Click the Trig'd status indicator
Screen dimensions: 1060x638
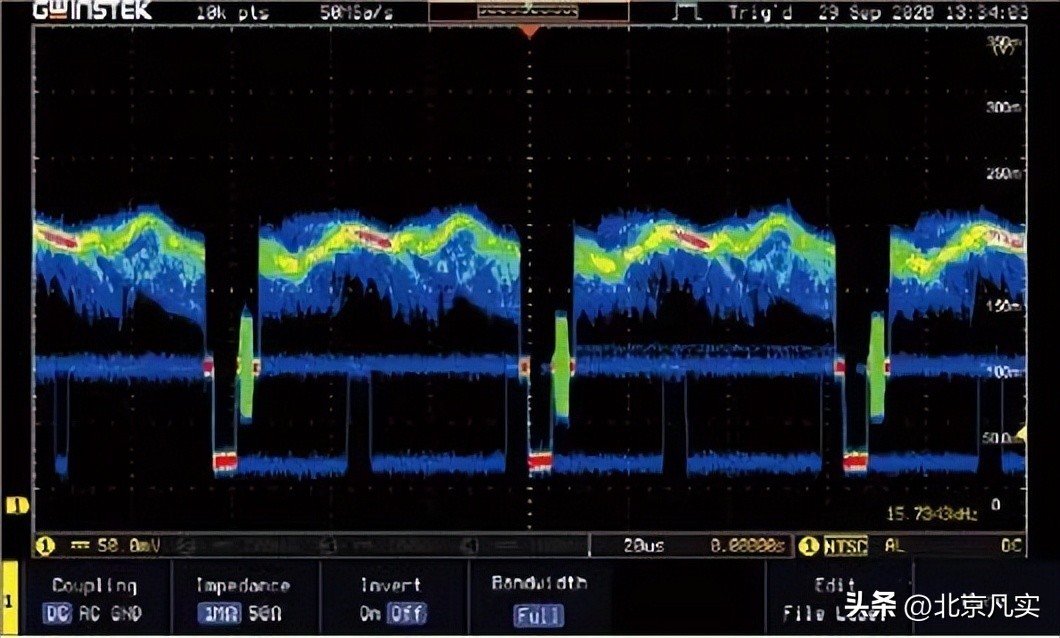(x=761, y=12)
